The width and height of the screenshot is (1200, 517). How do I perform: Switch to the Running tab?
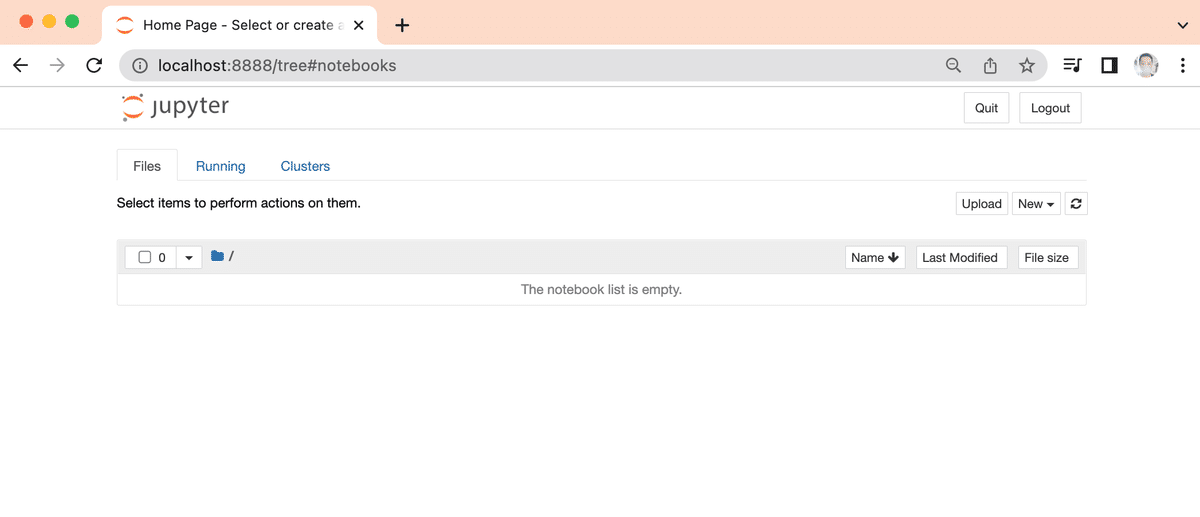221,166
